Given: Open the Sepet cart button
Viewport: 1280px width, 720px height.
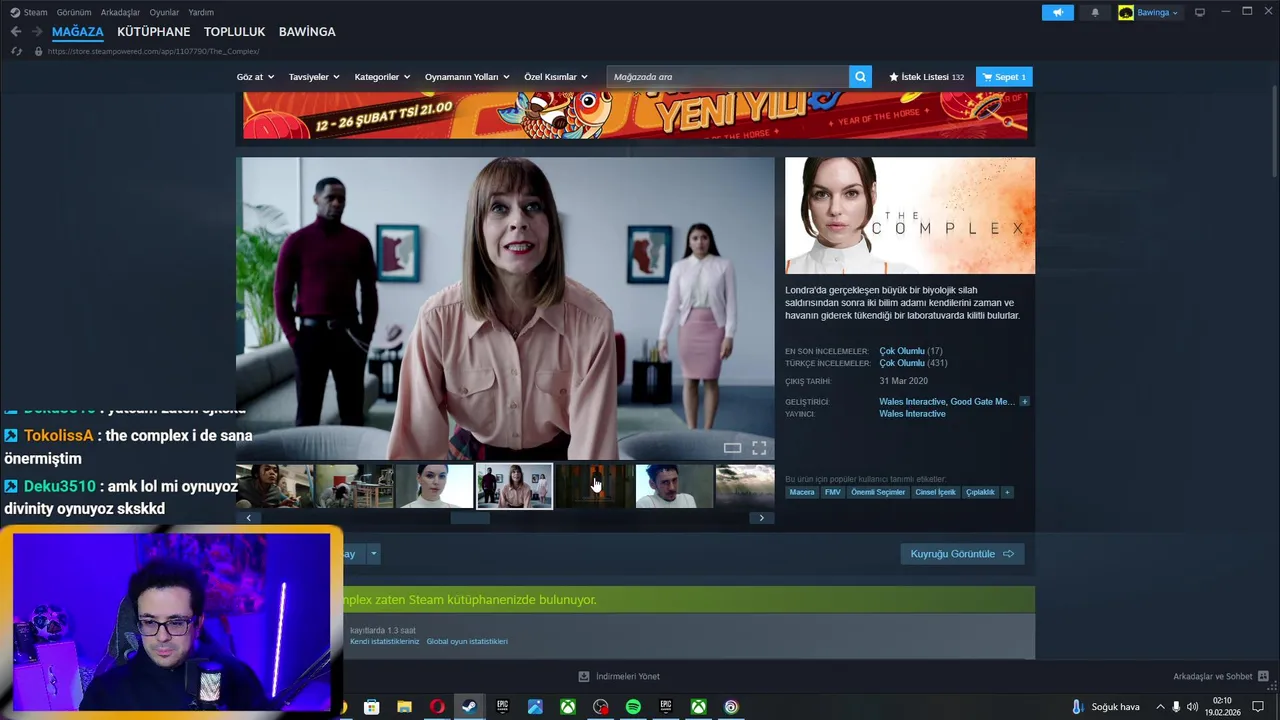Looking at the screenshot, I should click(1004, 77).
